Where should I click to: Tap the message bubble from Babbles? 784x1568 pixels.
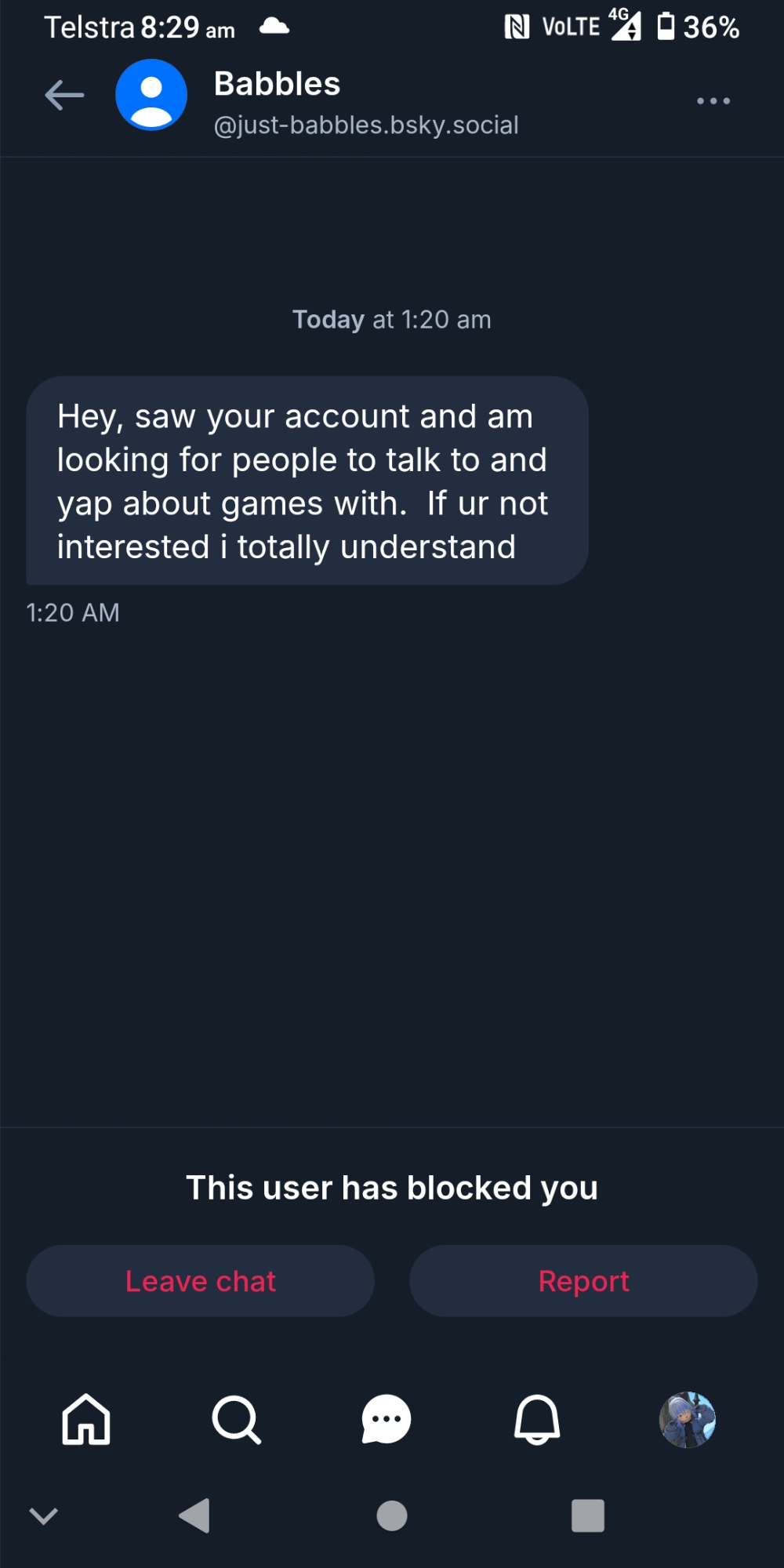(307, 481)
